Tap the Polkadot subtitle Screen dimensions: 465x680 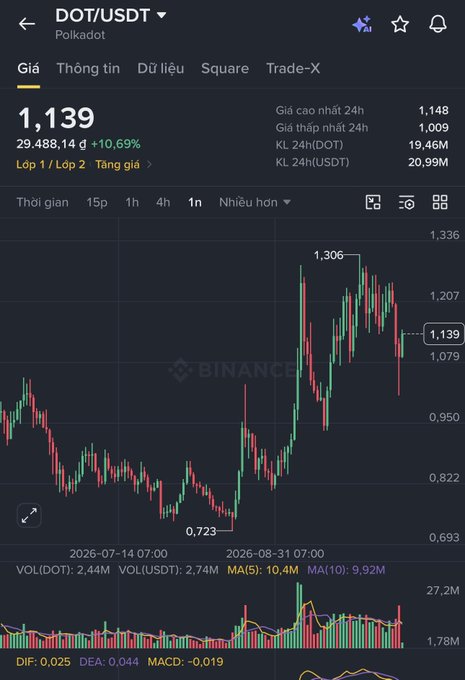tap(80, 35)
